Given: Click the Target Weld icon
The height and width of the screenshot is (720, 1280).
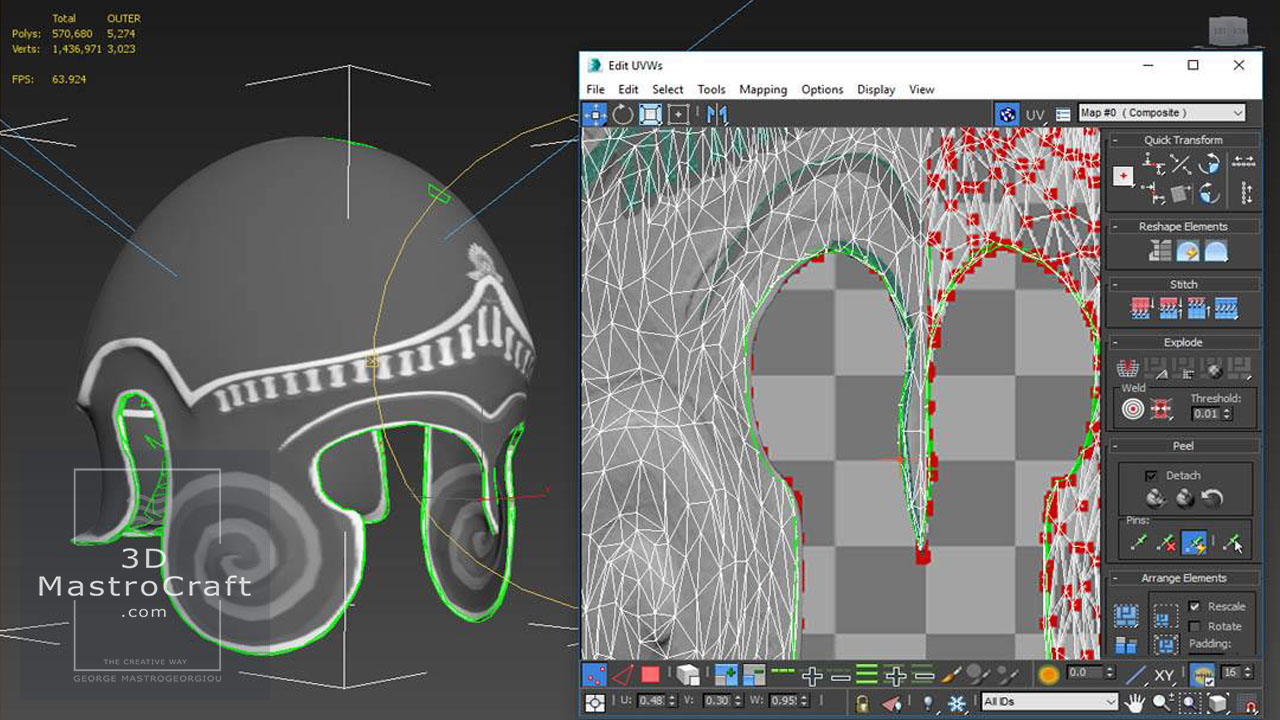Looking at the screenshot, I should (x=1132, y=409).
